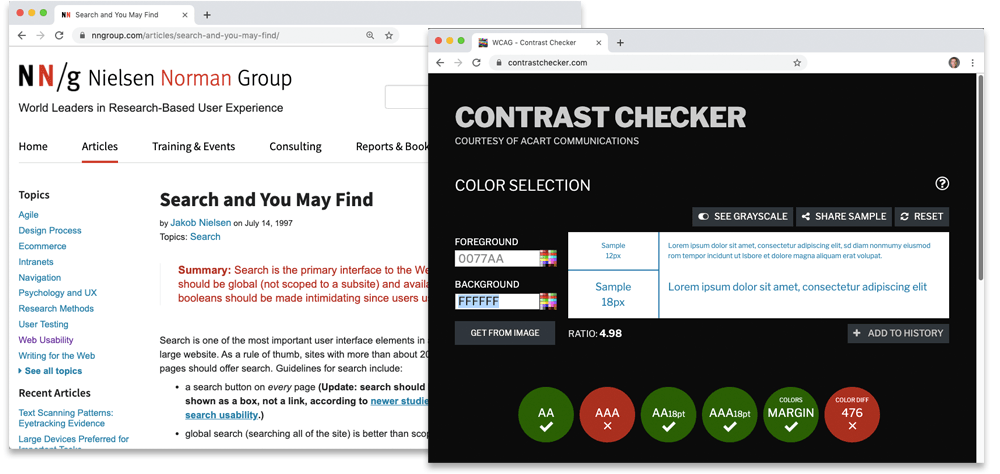The height and width of the screenshot is (474, 1000).
Task: Click the Color Diff 476 badge
Action: coord(852,415)
